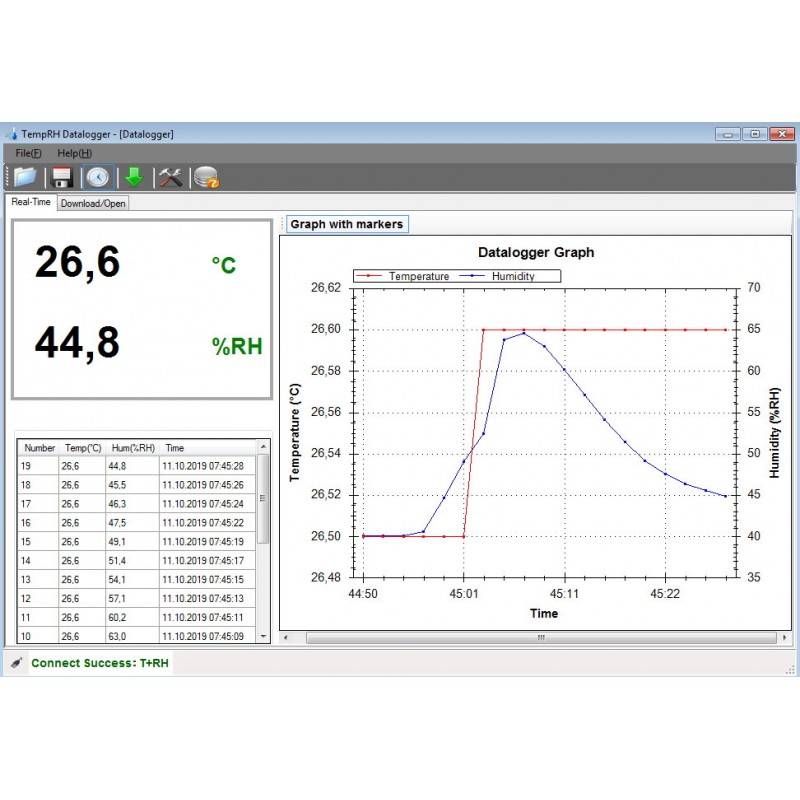This screenshot has height=800, width=800.
Task: Click the Temperature legend entry
Action: click(x=404, y=276)
